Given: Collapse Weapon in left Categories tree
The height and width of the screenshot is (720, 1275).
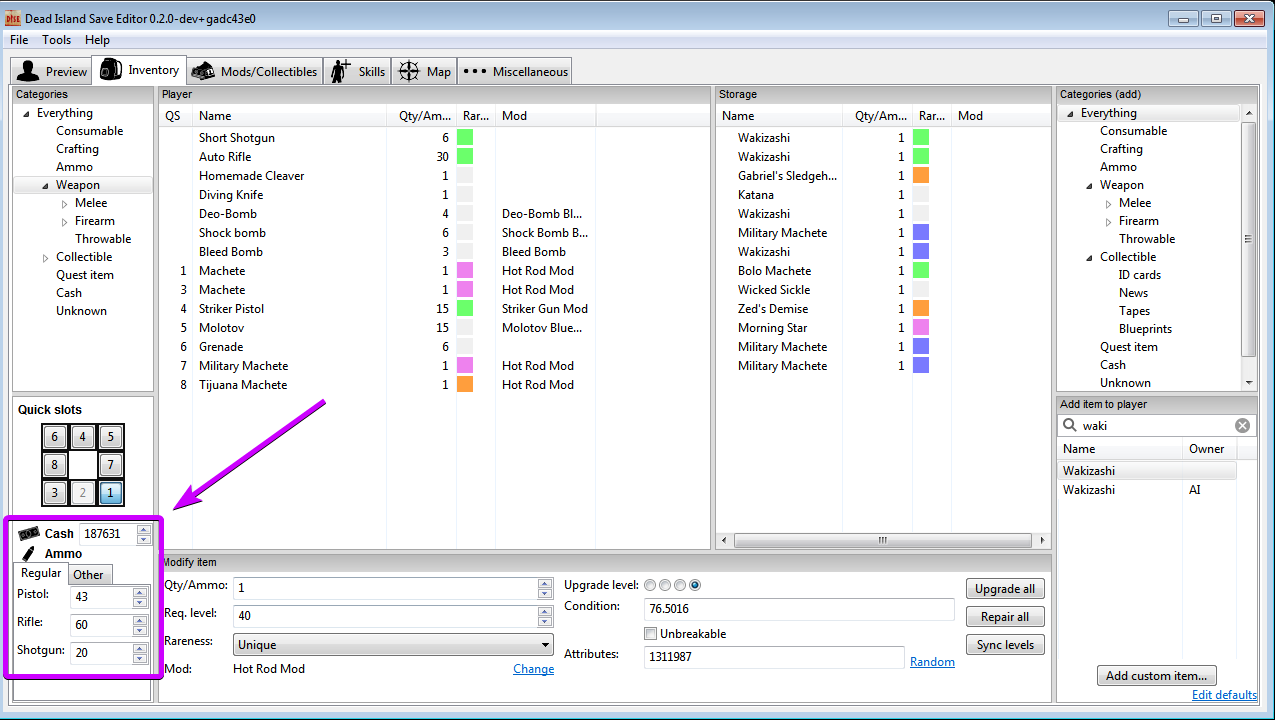Looking at the screenshot, I should [x=46, y=186].
